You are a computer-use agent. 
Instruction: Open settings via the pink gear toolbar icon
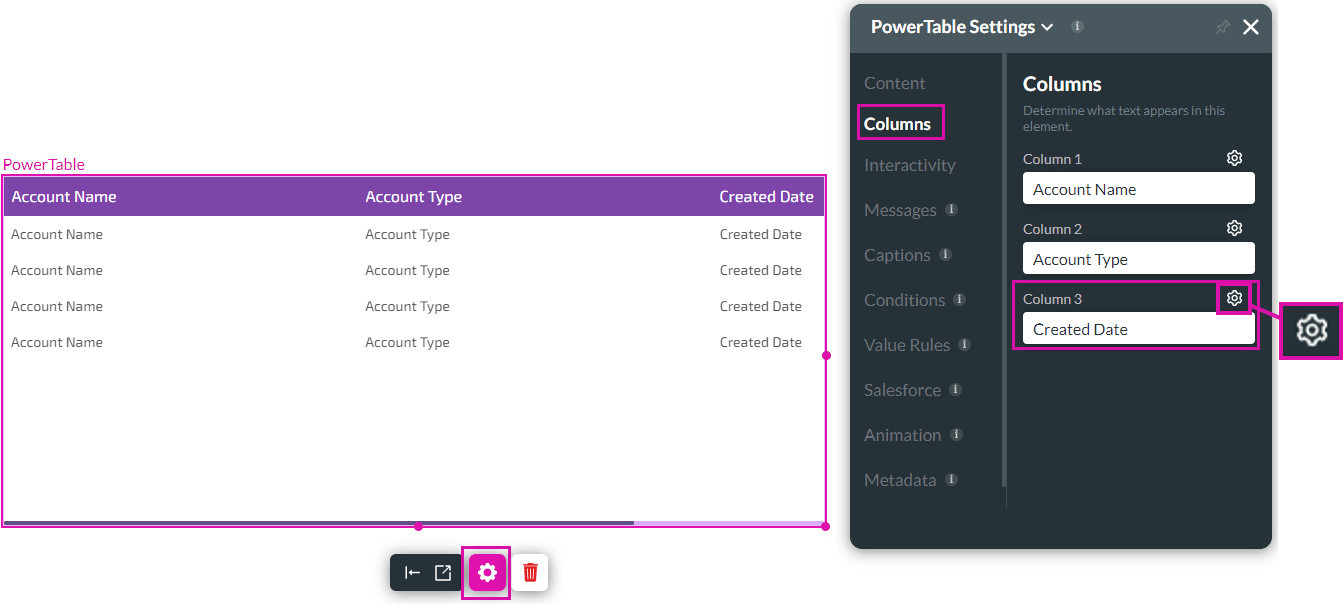tap(486, 572)
